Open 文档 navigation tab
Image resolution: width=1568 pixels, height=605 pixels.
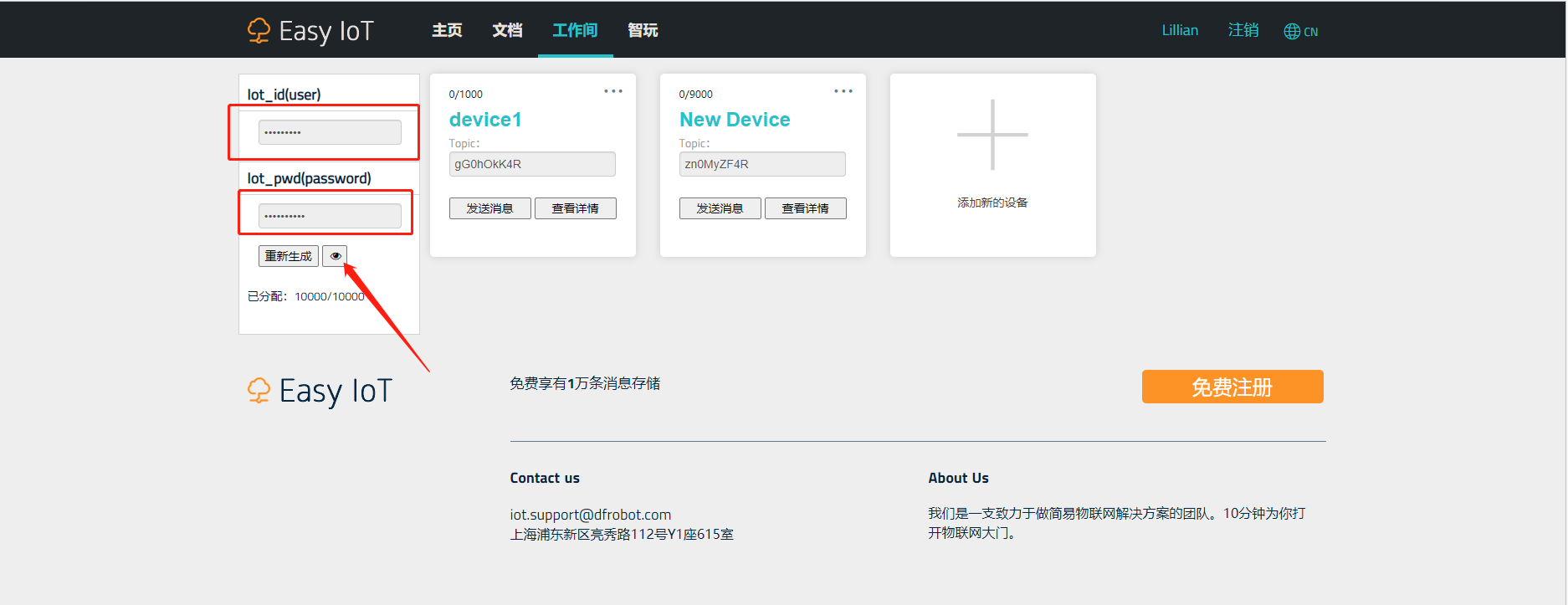(507, 30)
